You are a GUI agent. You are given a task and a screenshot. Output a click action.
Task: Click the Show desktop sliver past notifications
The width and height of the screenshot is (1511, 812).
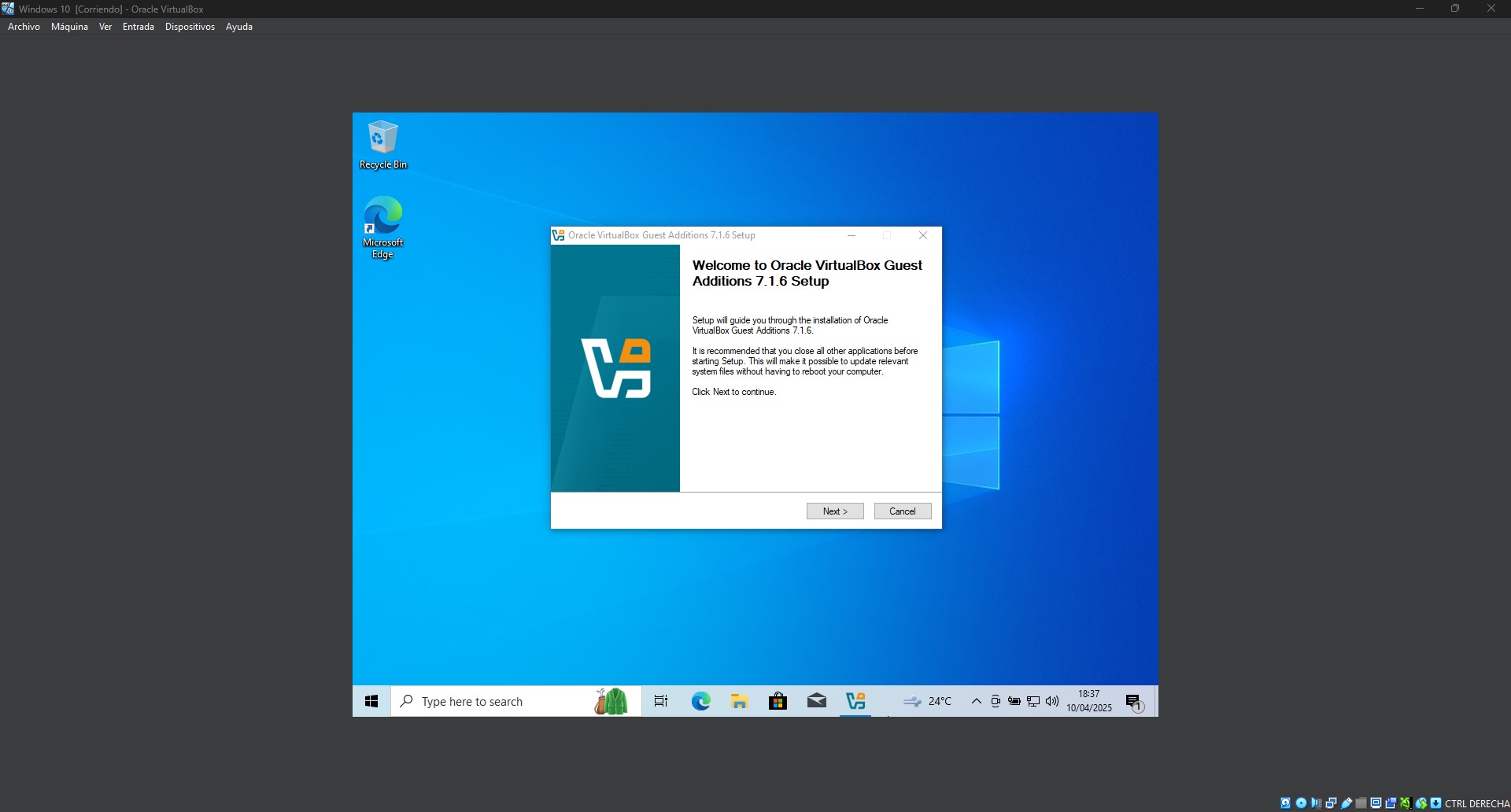coord(1155,701)
